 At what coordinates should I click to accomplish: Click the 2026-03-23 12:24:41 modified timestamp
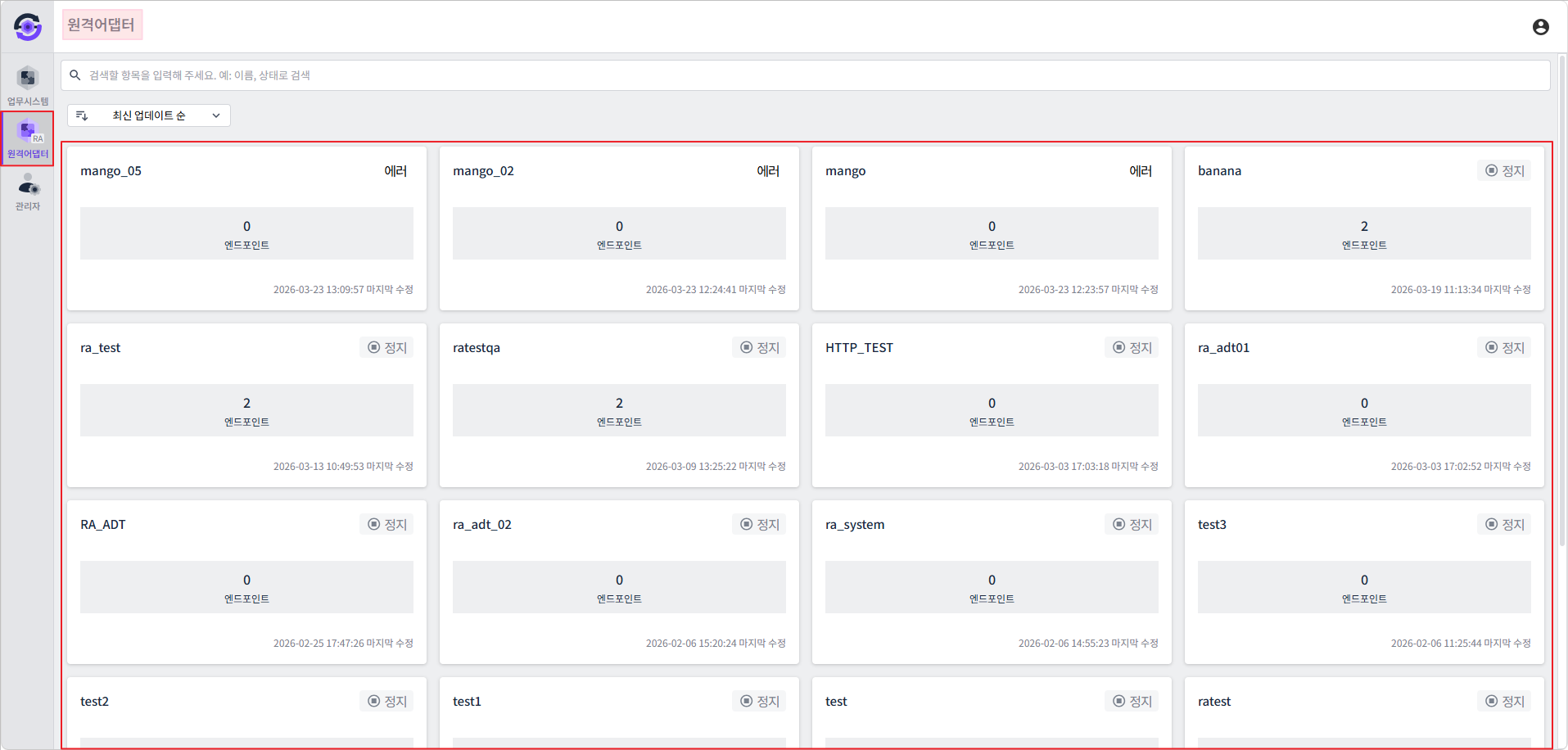point(716,290)
